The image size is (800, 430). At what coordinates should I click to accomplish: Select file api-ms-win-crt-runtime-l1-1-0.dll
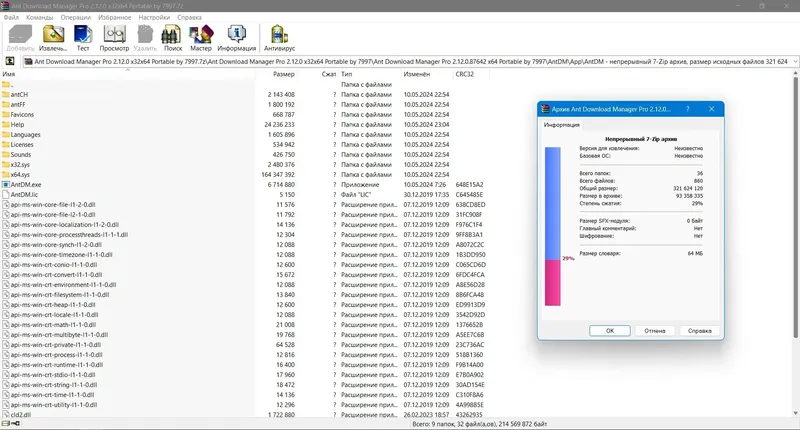pyautogui.click(x=57, y=365)
